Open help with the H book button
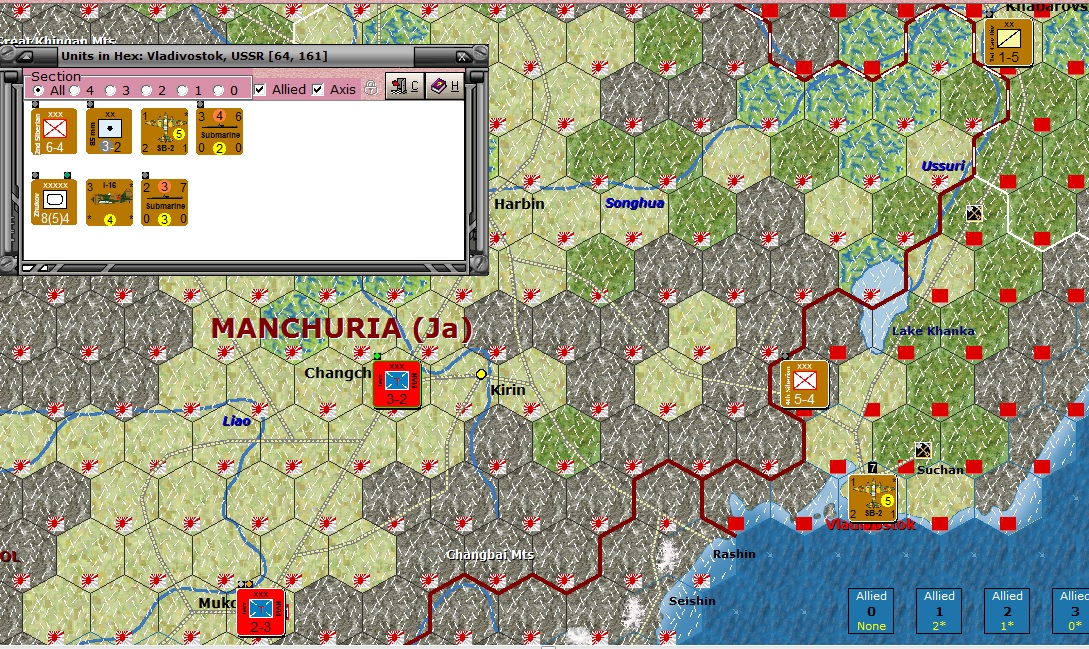 pos(444,86)
